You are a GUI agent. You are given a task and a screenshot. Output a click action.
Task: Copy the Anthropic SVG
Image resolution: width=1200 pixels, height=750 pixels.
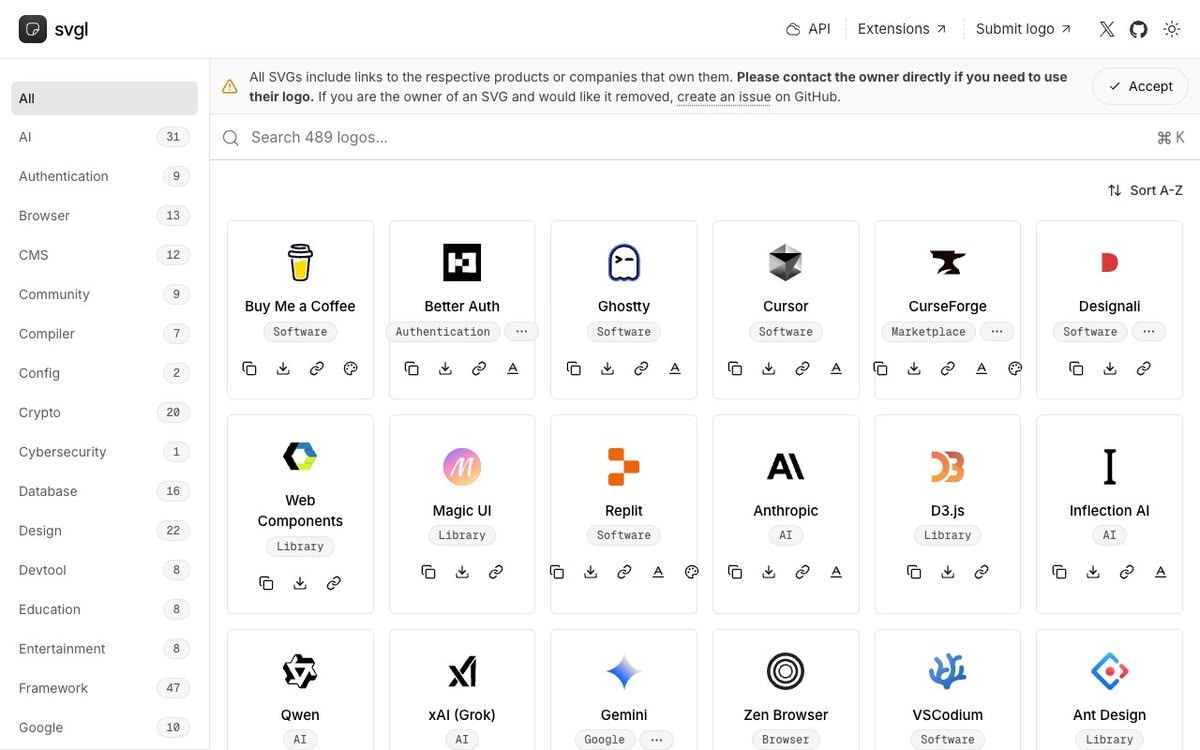click(735, 572)
